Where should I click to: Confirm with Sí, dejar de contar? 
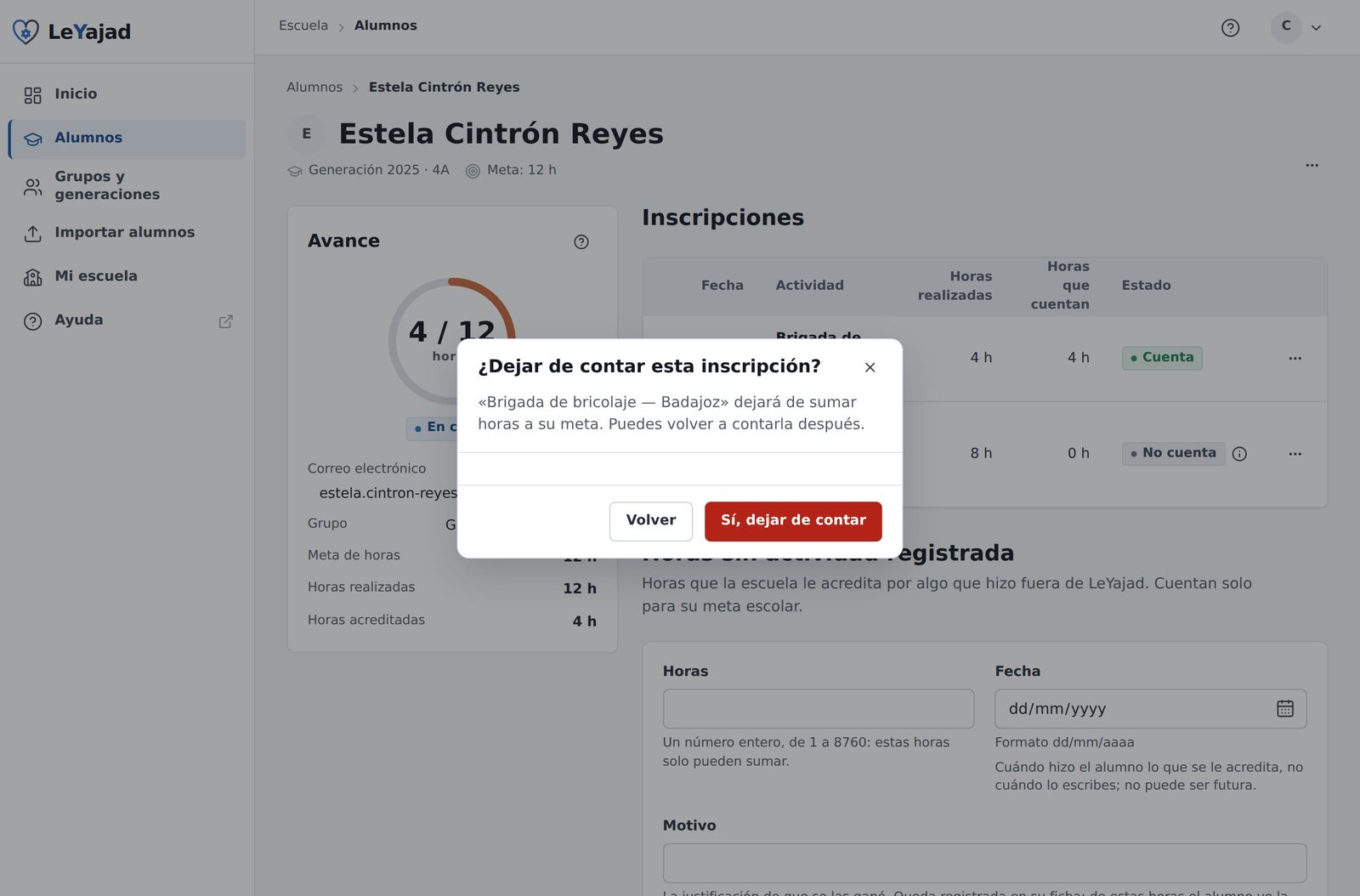coord(793,521)
